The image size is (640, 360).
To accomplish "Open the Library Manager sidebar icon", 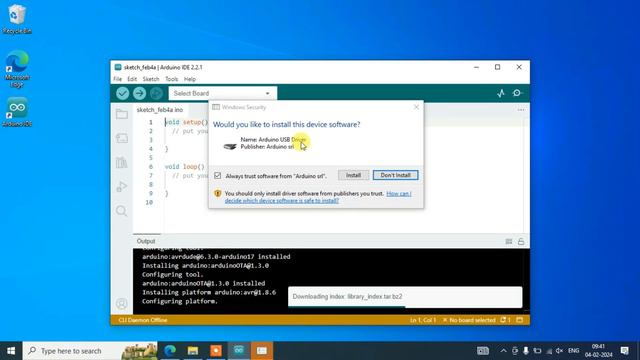I will [x=122, y=162].
